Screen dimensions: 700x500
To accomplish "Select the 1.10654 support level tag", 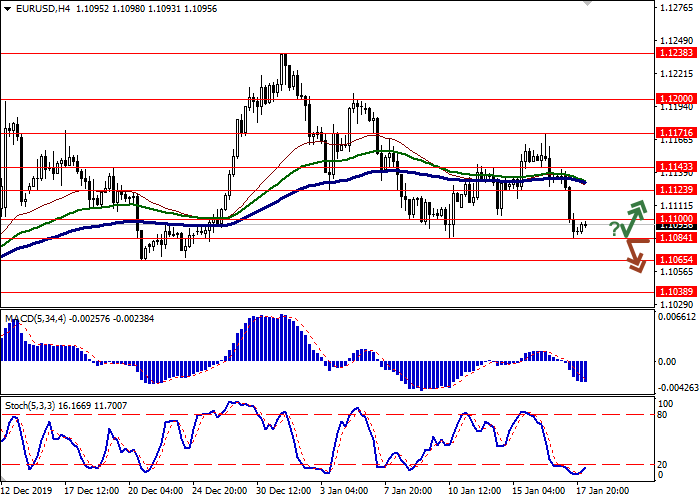I will coord(675,259).
